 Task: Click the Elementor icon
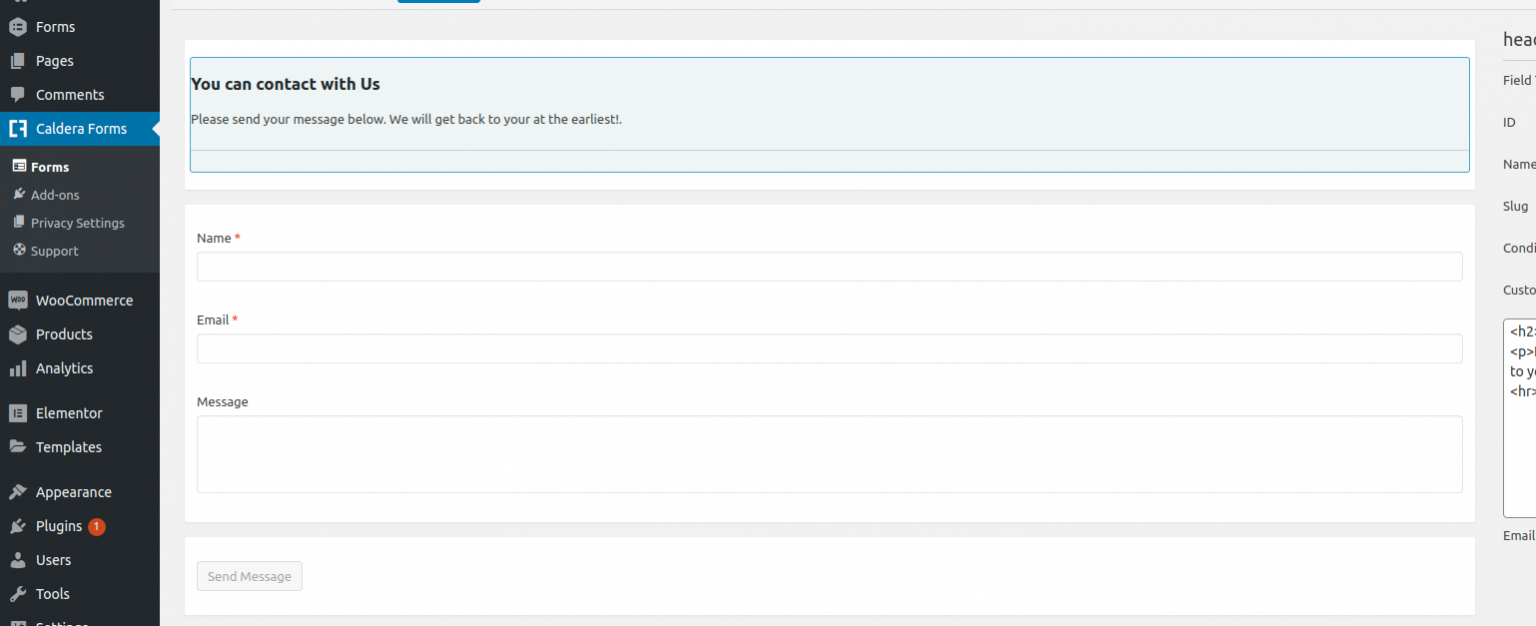point(17,413)
